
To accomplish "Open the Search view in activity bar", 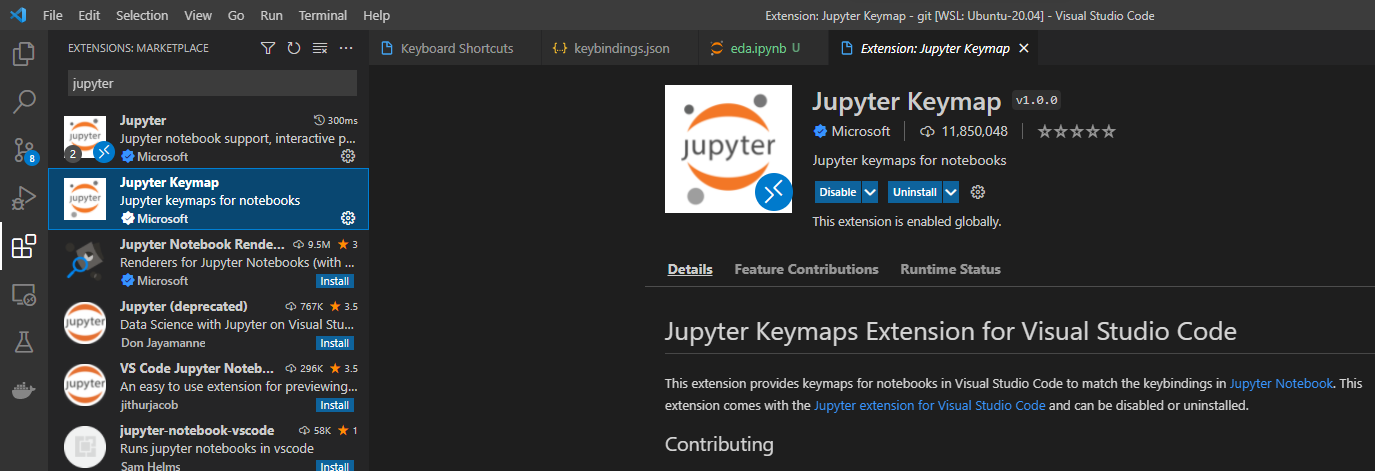I will pos(24,101).
